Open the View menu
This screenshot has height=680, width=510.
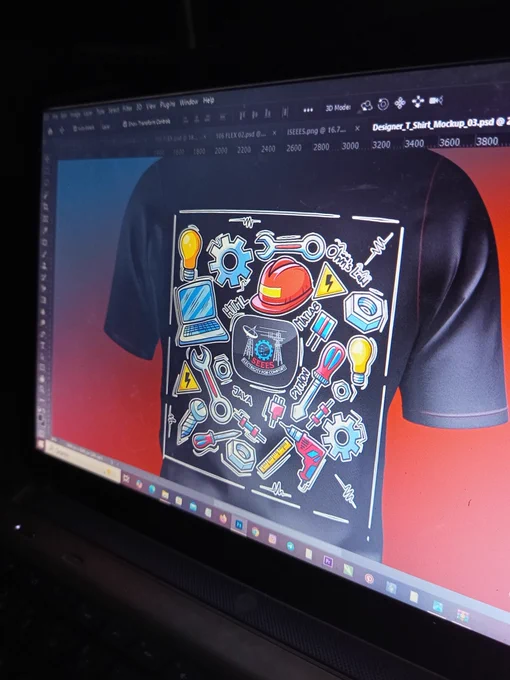click(150, 106)
